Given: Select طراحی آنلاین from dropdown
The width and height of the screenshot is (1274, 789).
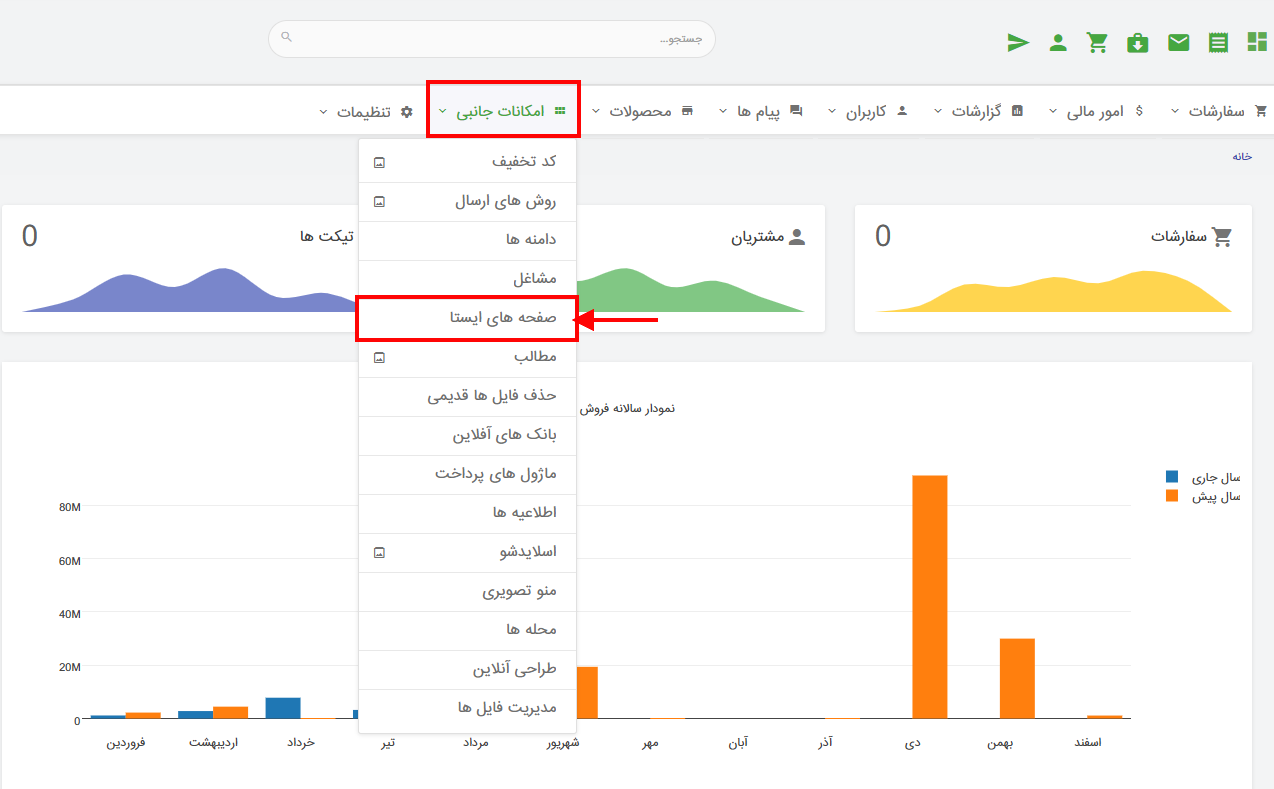Looking at the screenshot, I should click(467, 669).
